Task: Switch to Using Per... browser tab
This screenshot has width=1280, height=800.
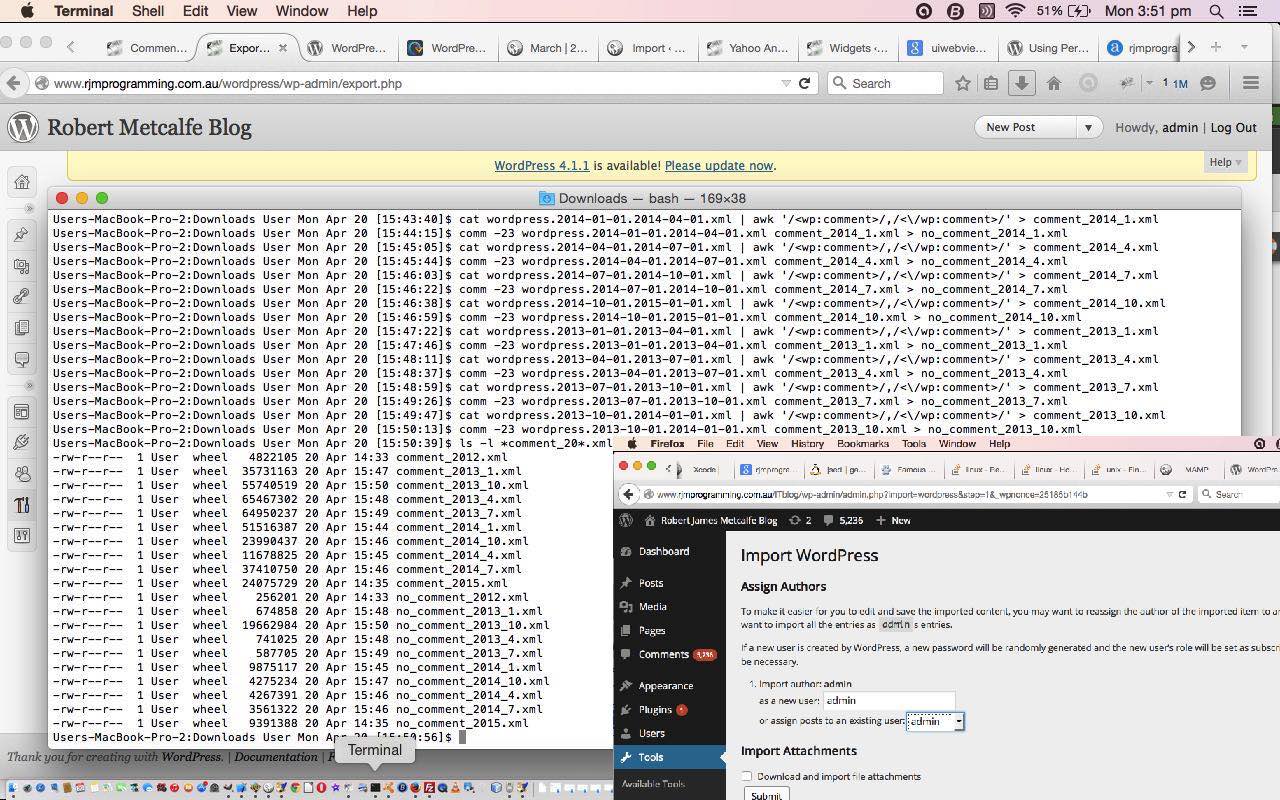Action: coord(1047,47)
